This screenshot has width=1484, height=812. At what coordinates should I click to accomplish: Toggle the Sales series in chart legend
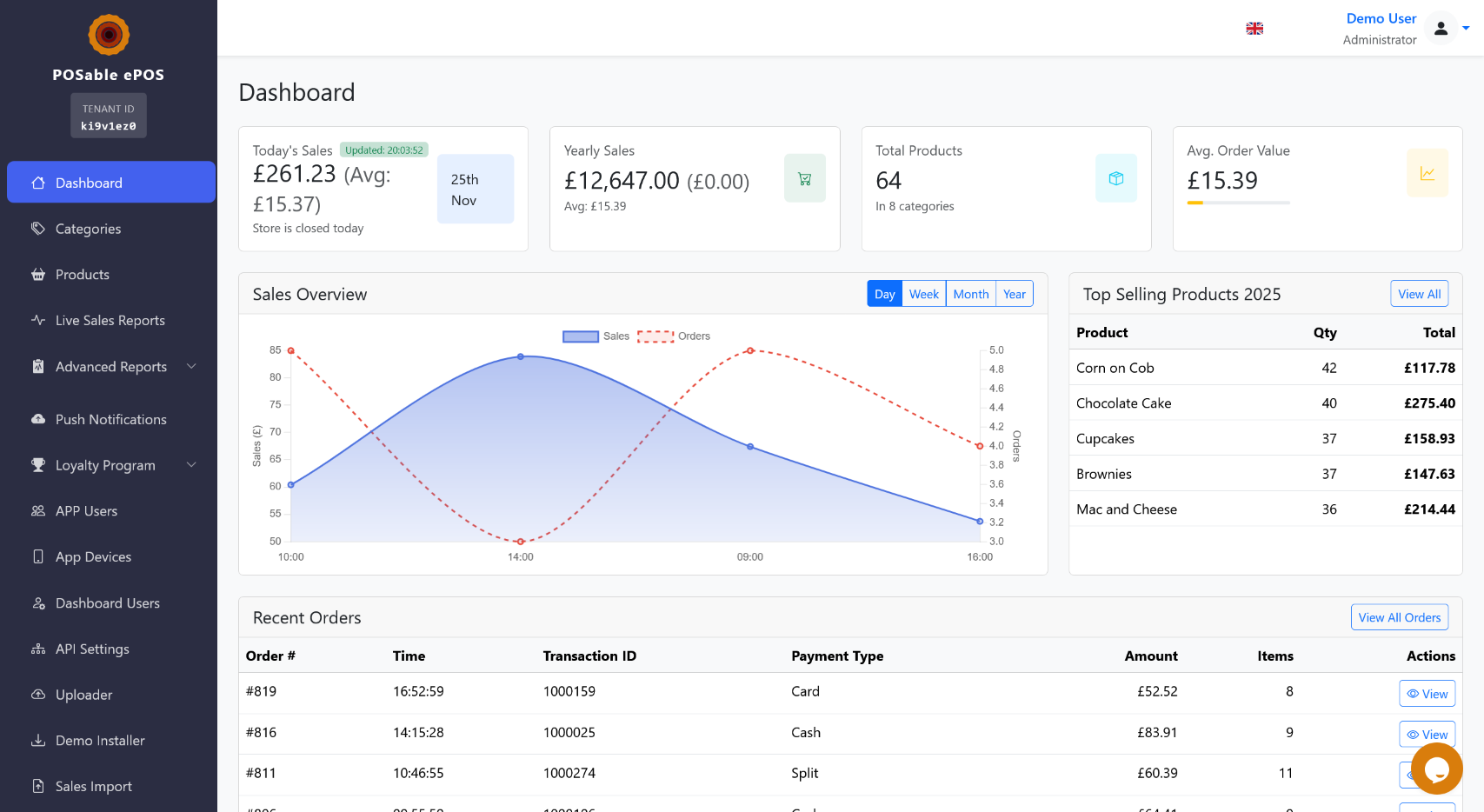[x=596, y=336]
